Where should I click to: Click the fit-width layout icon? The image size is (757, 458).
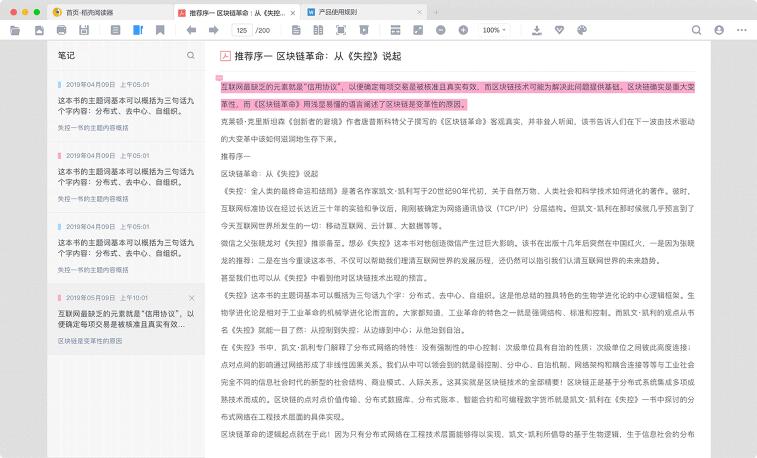395,30
